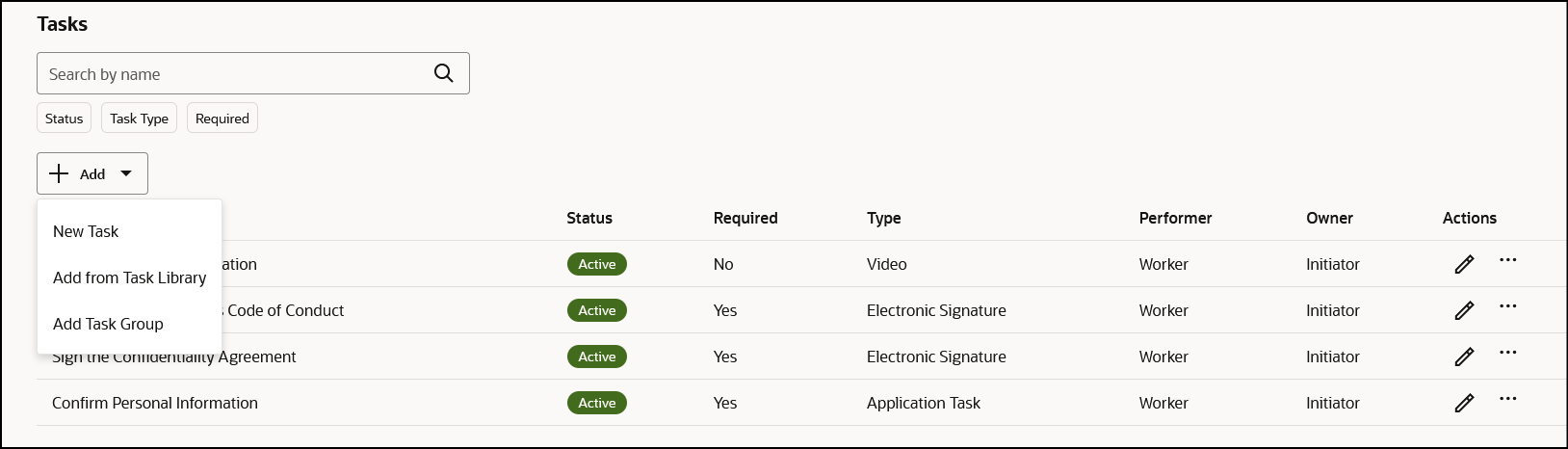Open the Confirm Personal Information task
1568x449 pixels.
pyautogui.click(x=155, y=403)
